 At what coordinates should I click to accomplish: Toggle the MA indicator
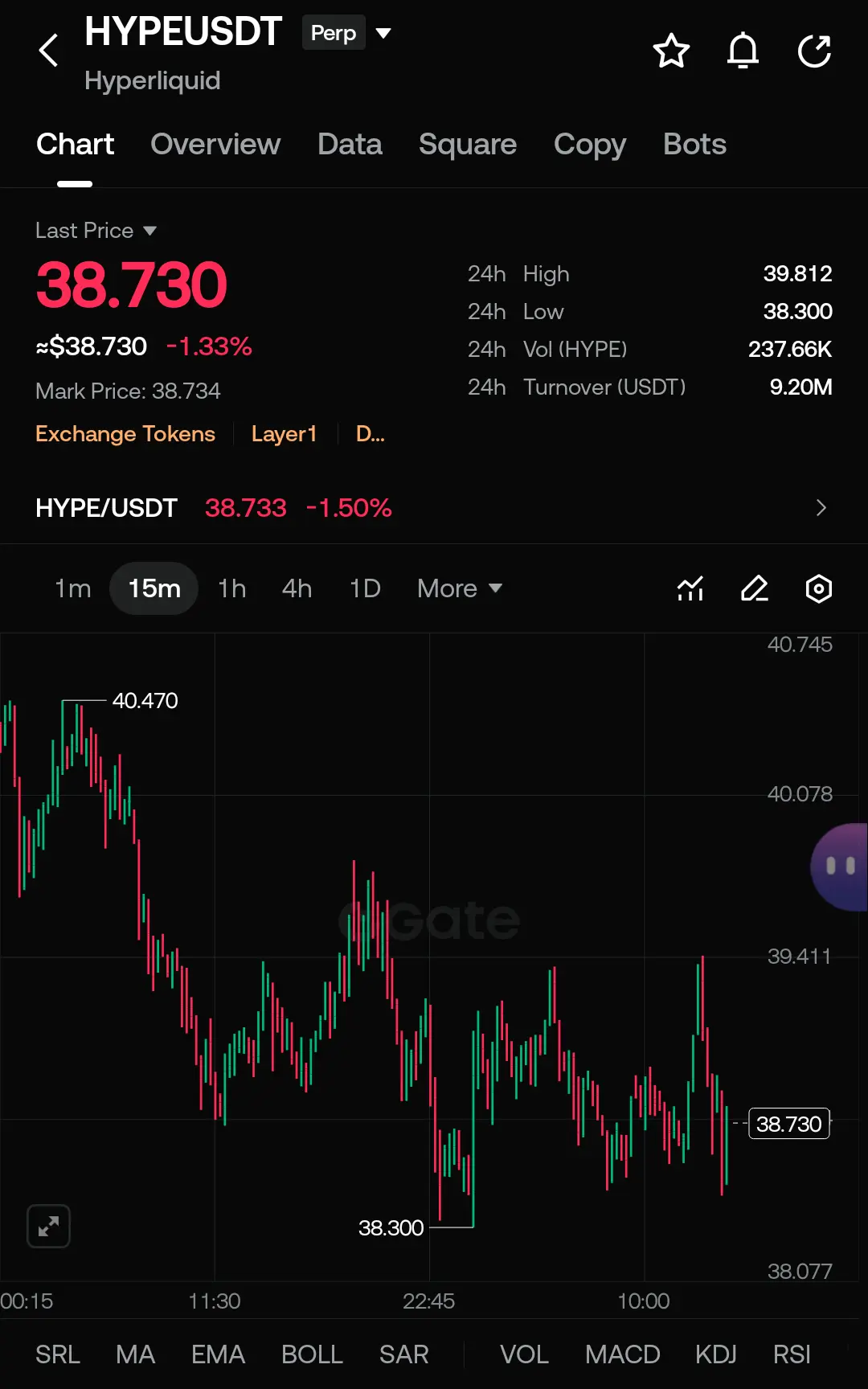tap(135, 1354)
